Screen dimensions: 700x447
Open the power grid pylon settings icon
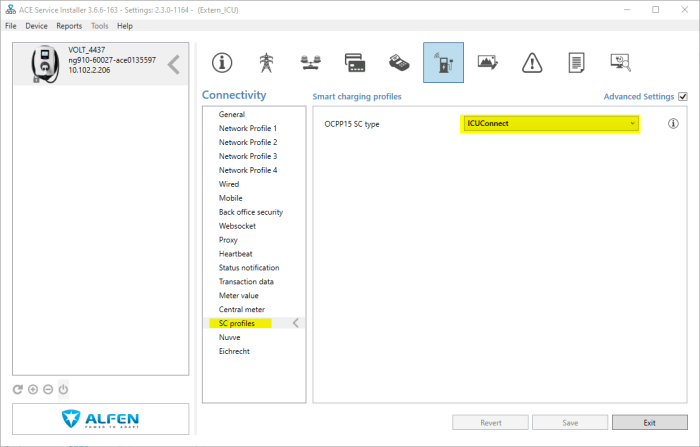point(266,62)
